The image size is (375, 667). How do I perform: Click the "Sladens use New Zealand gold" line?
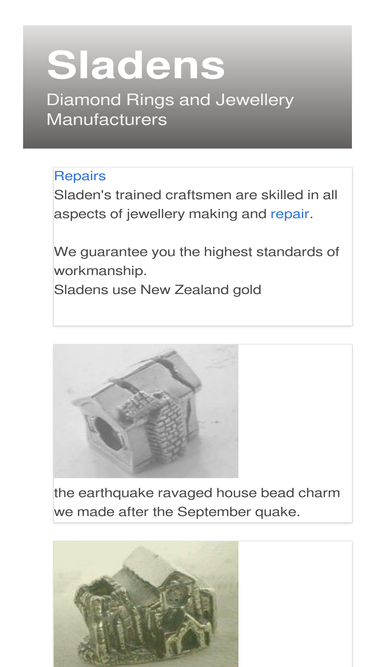tap(157, 289)
